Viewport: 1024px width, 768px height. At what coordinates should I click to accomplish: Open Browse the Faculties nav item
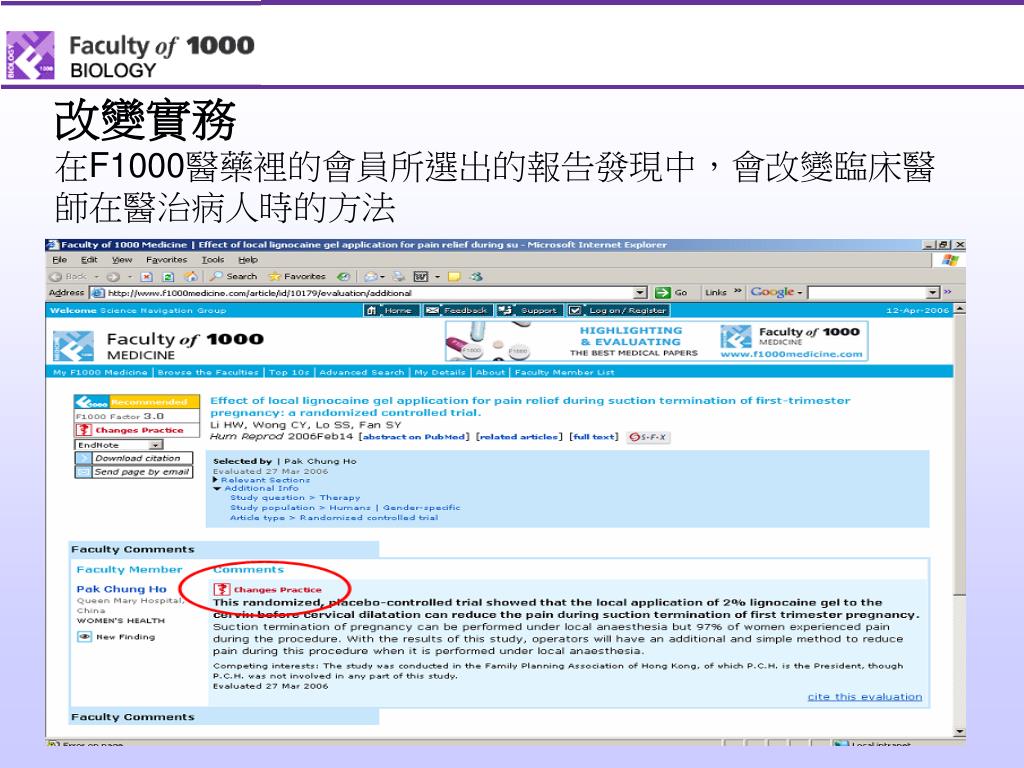click(x=208, y=372)
